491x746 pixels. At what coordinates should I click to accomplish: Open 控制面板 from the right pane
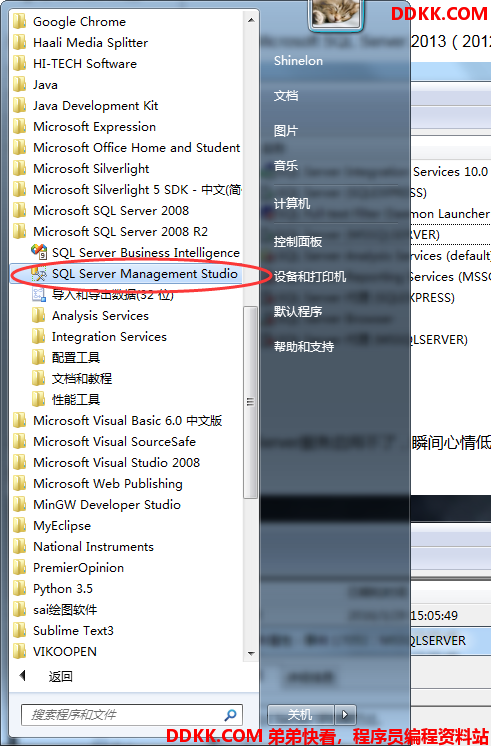click(x=298, y=242)
